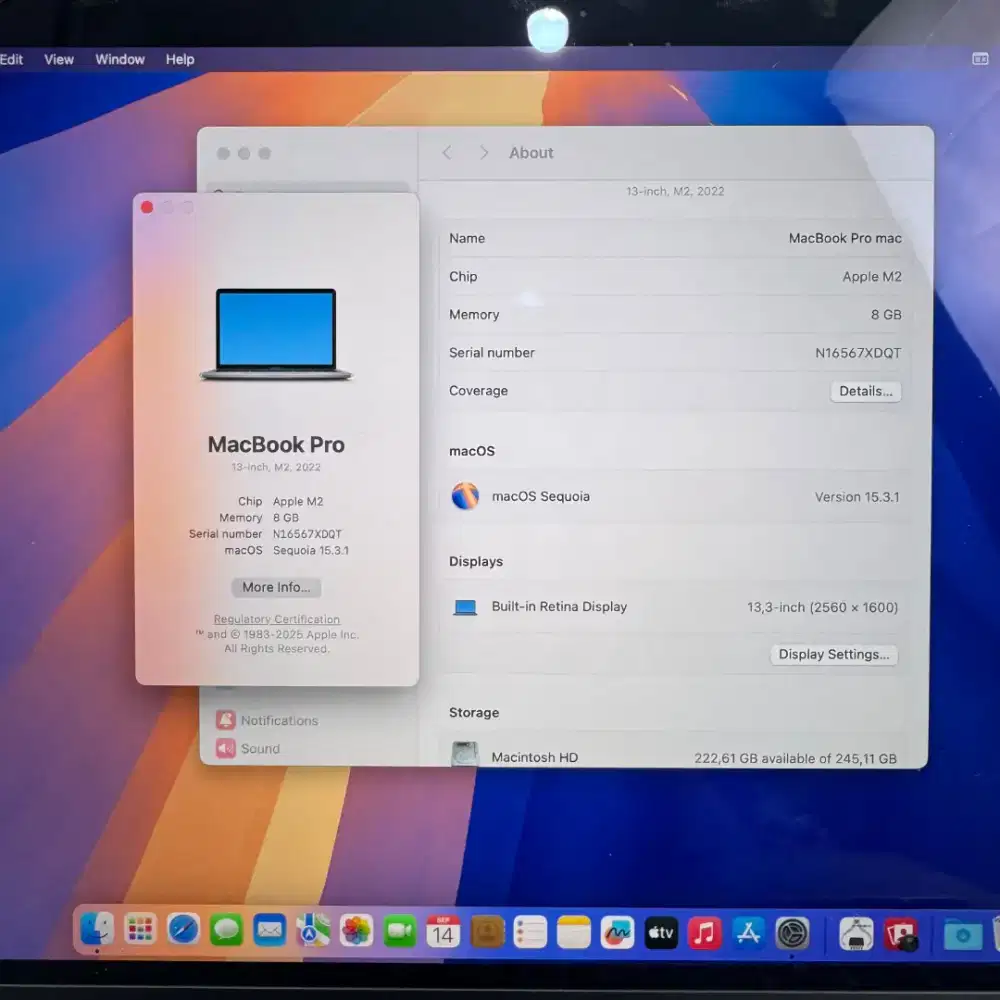The width and height of the screenshot is (1000, 1000).
Task: Open the Notes app in the dock
Action: pos(574,933)
